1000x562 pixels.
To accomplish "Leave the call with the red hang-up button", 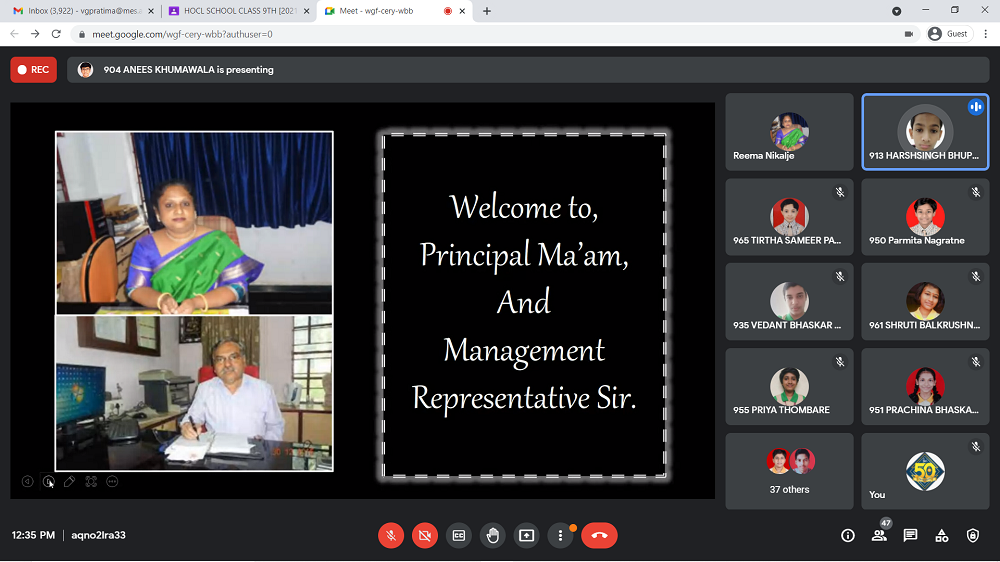I will click(599, 536).
